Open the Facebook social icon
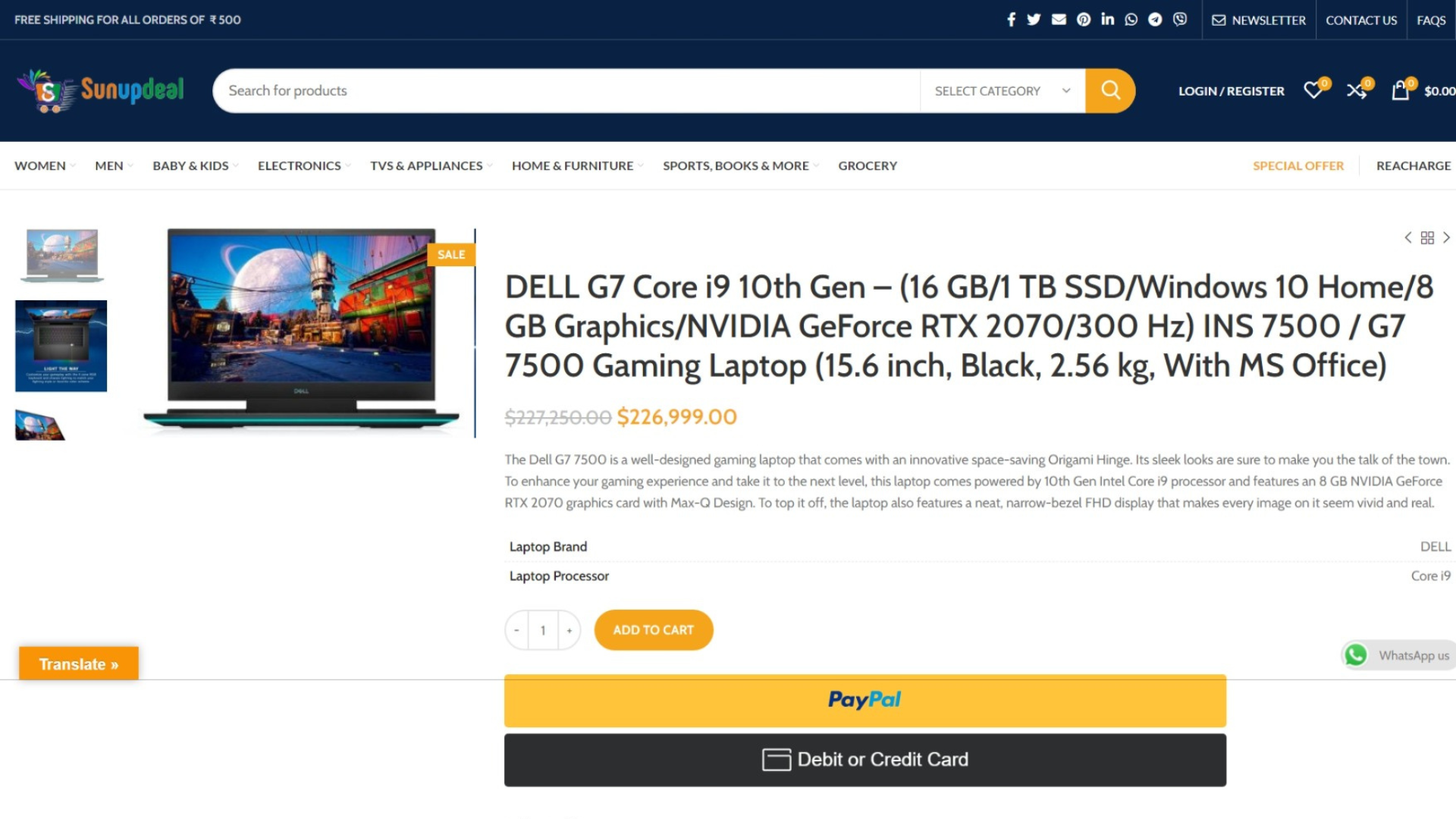The height and width of the screenshot is (819, 1456). 1011,20
